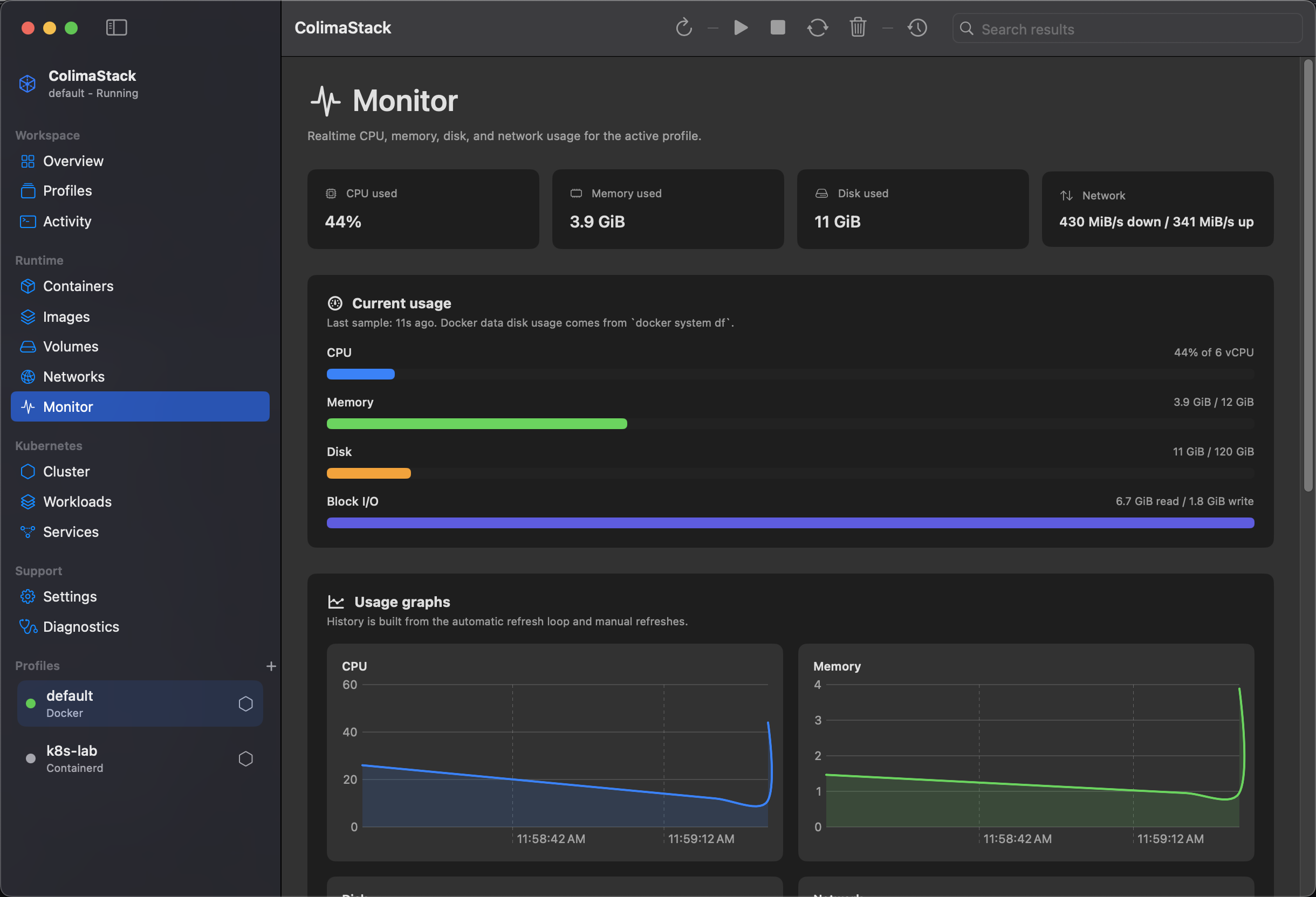
Task: Go to the Activity page
Action: (x=140, y=221)
